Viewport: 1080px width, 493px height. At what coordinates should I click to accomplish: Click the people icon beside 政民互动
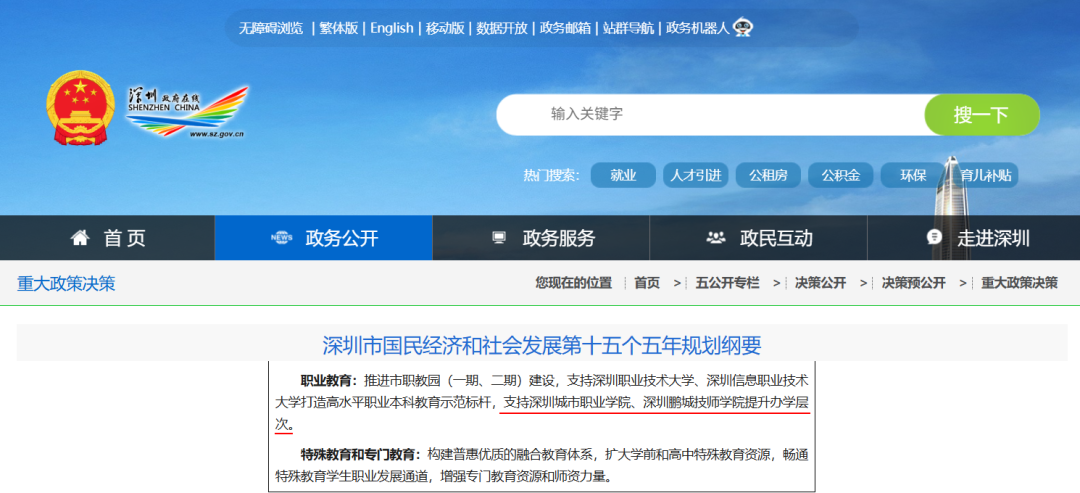pyautogui.click(x=716, y=238)
